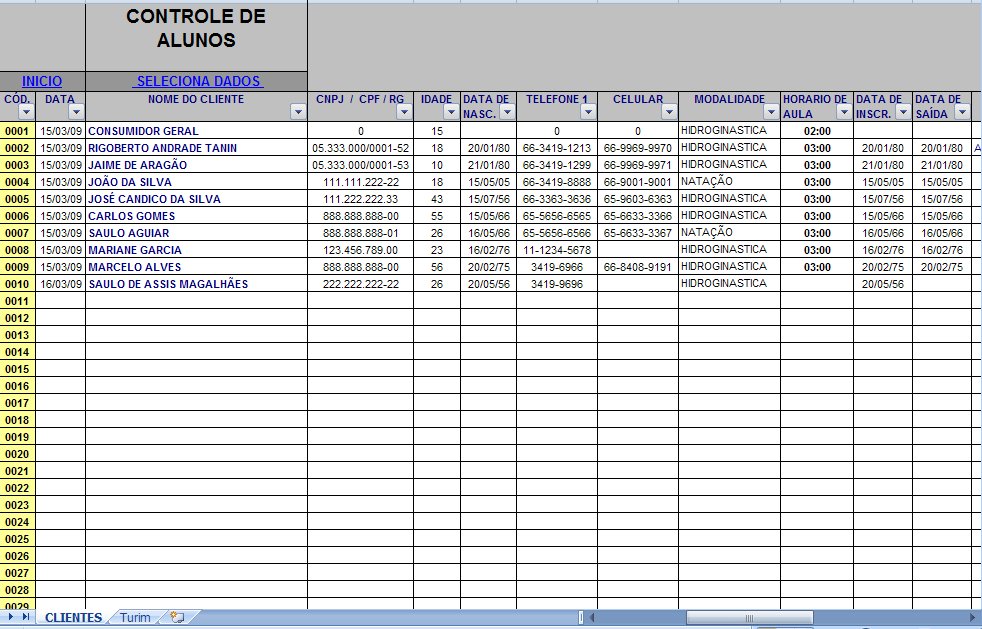
Task: Go to next sheet navigation arrow
Action: pos(11,617)
